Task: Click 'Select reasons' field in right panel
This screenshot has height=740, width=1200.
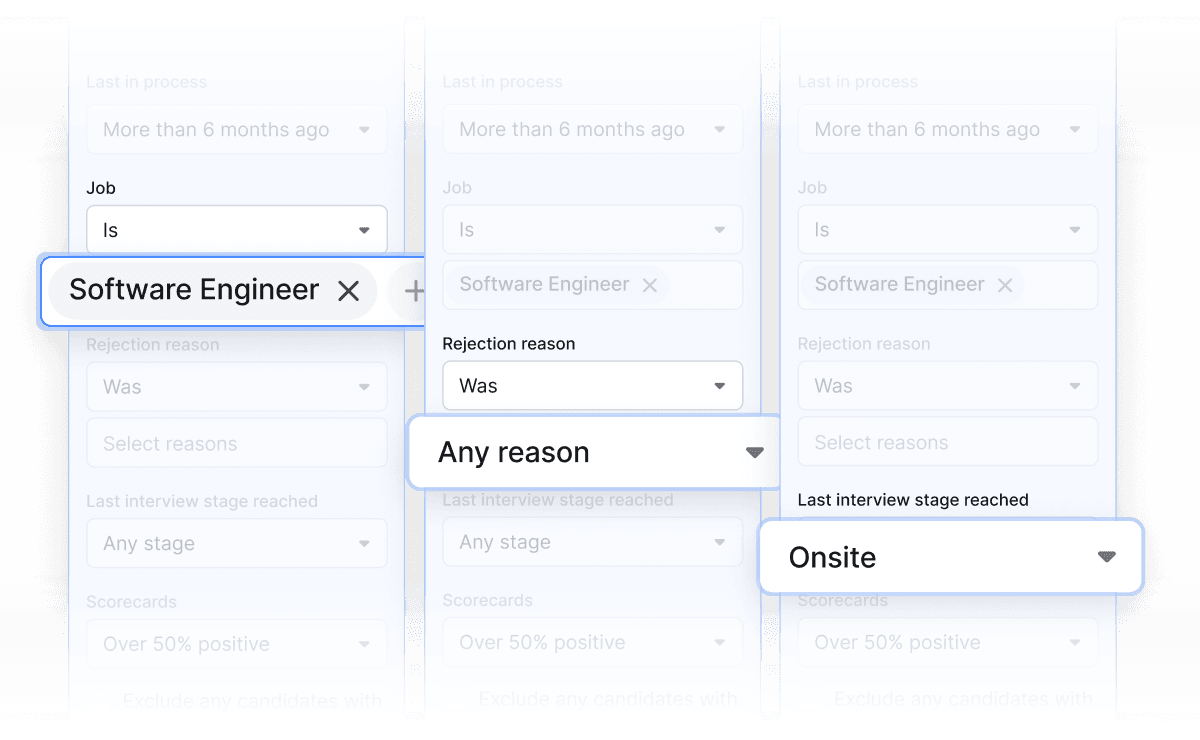Action: pyautogui.click(x=947, y=443)
